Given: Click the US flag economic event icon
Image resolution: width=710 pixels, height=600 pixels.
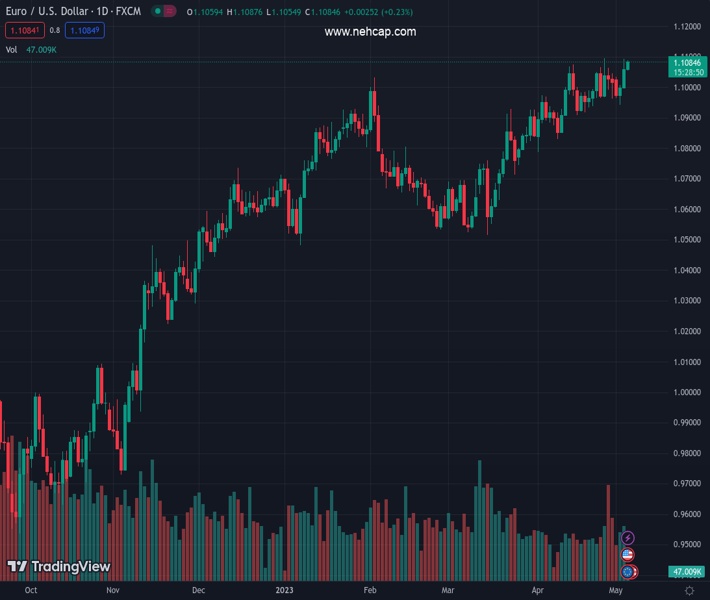Looking at the screenshot, I should coord(628,555).
